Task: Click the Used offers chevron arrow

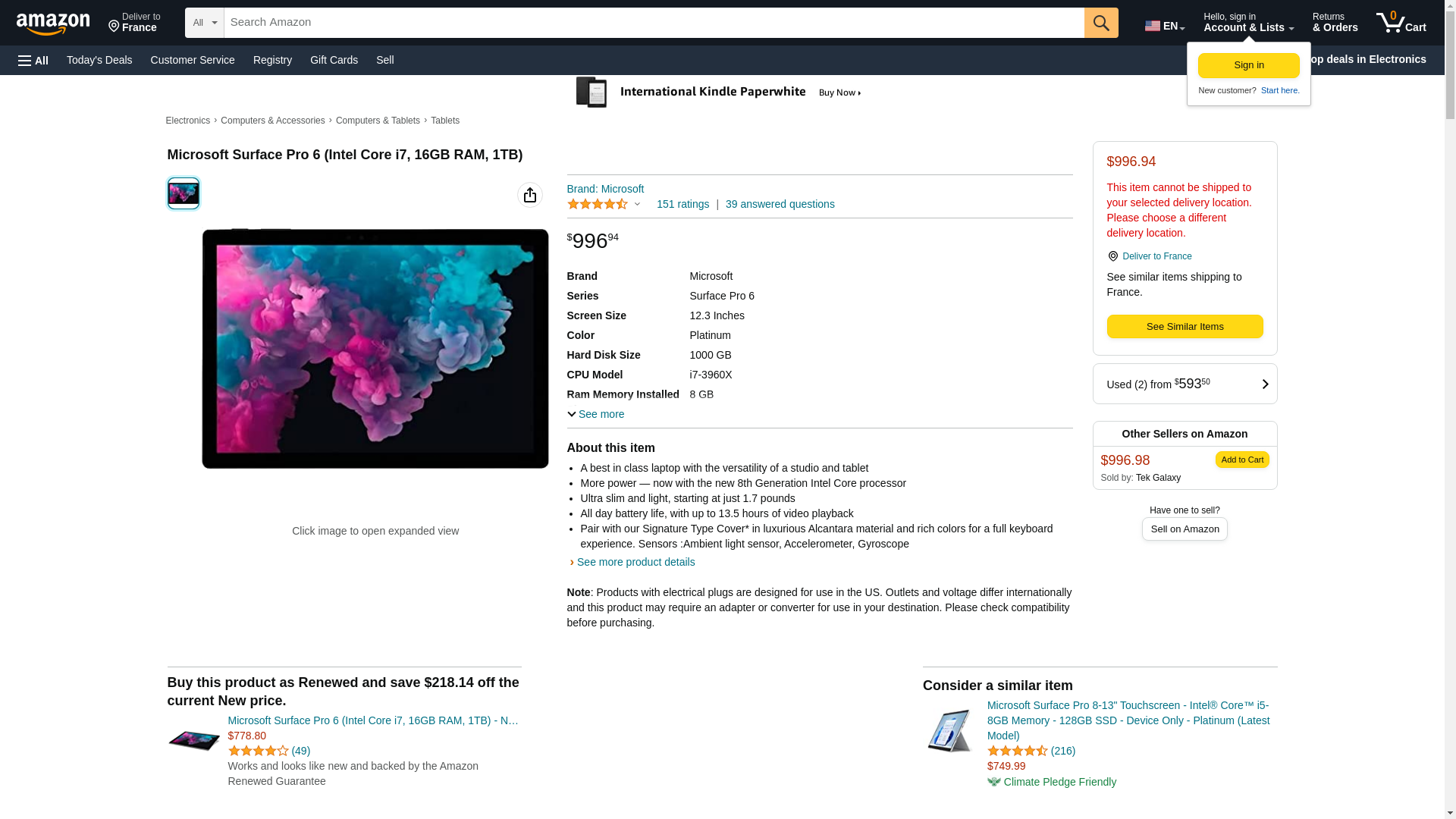Action: click(x=1264, y=384)
